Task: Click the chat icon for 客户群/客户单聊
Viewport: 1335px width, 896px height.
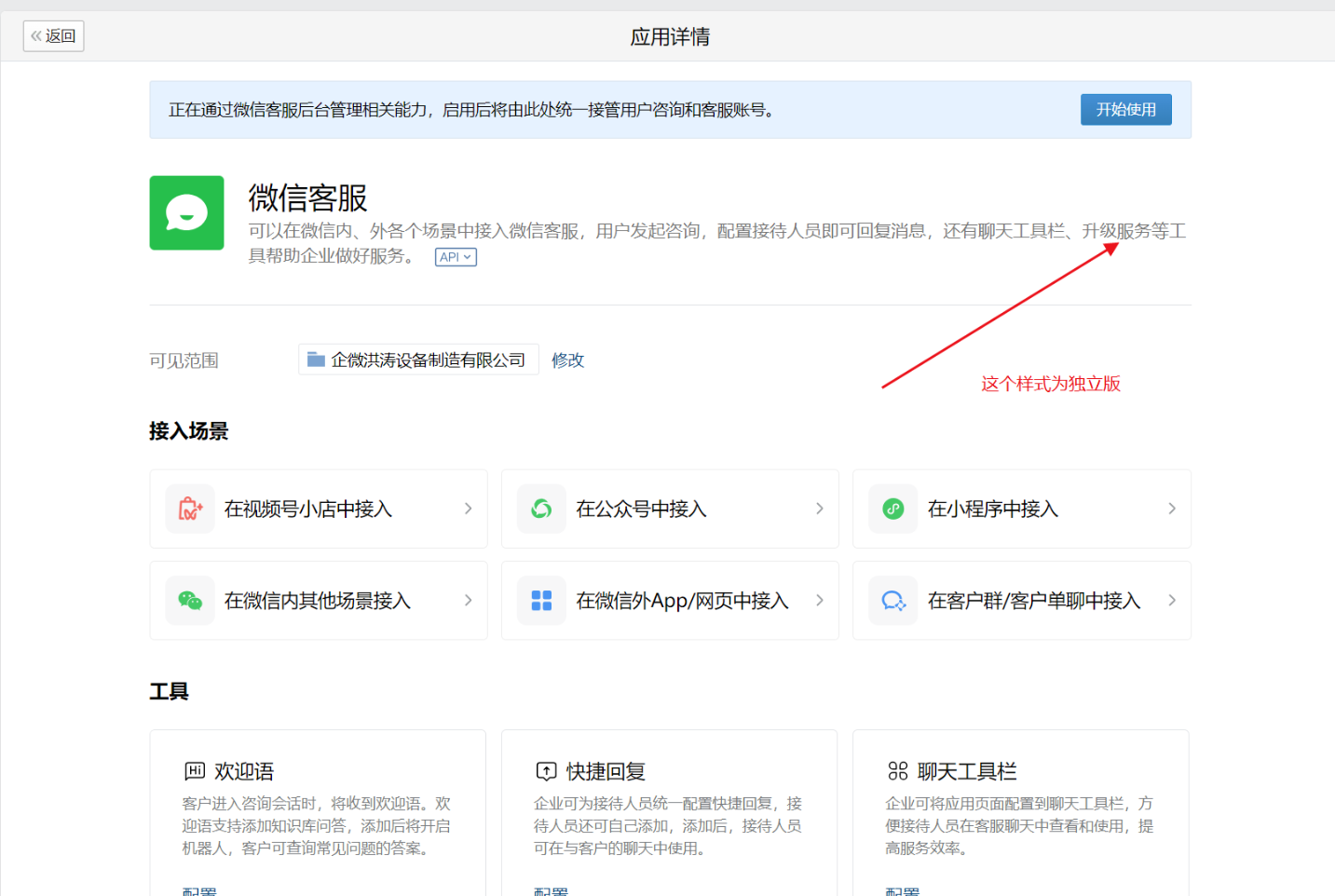Action: [893, 601]
